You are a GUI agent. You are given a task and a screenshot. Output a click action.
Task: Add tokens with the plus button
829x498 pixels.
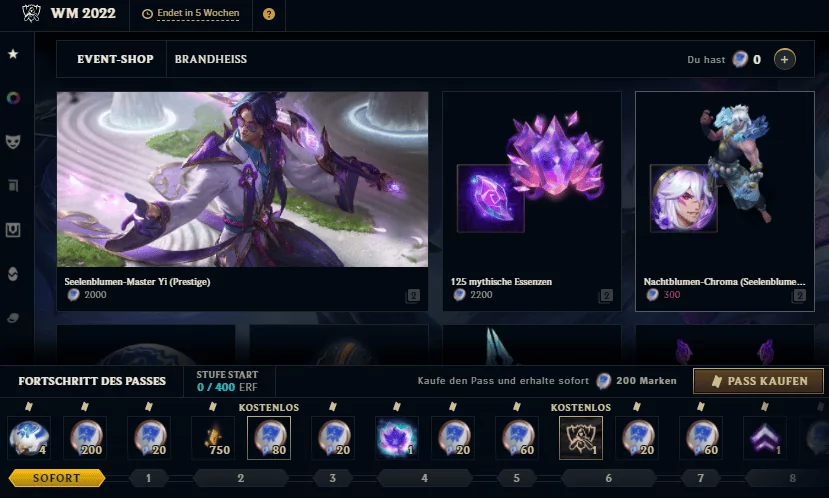(x=785, y=59)
